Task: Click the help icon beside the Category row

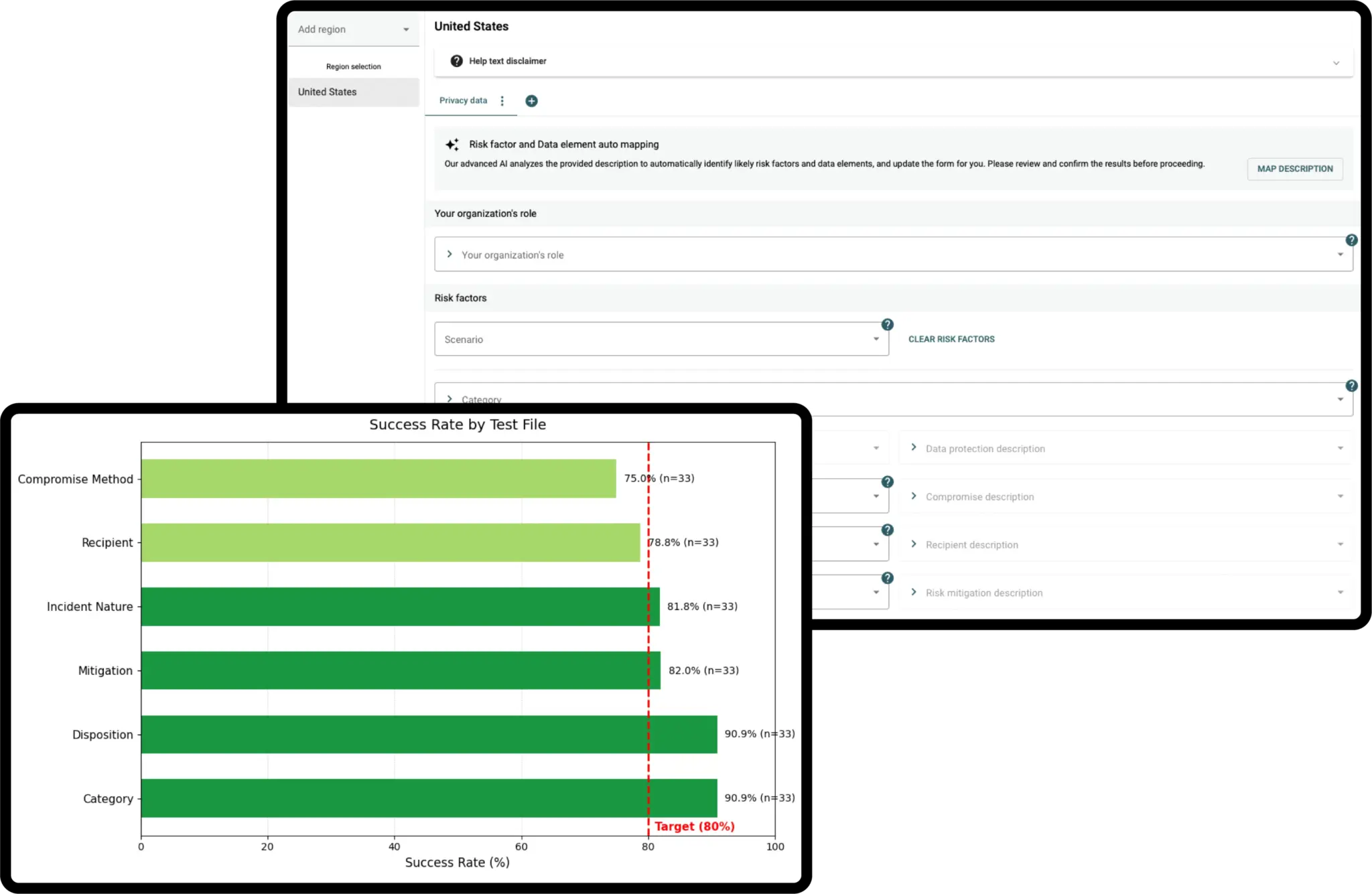Action: coord(1352,386)
